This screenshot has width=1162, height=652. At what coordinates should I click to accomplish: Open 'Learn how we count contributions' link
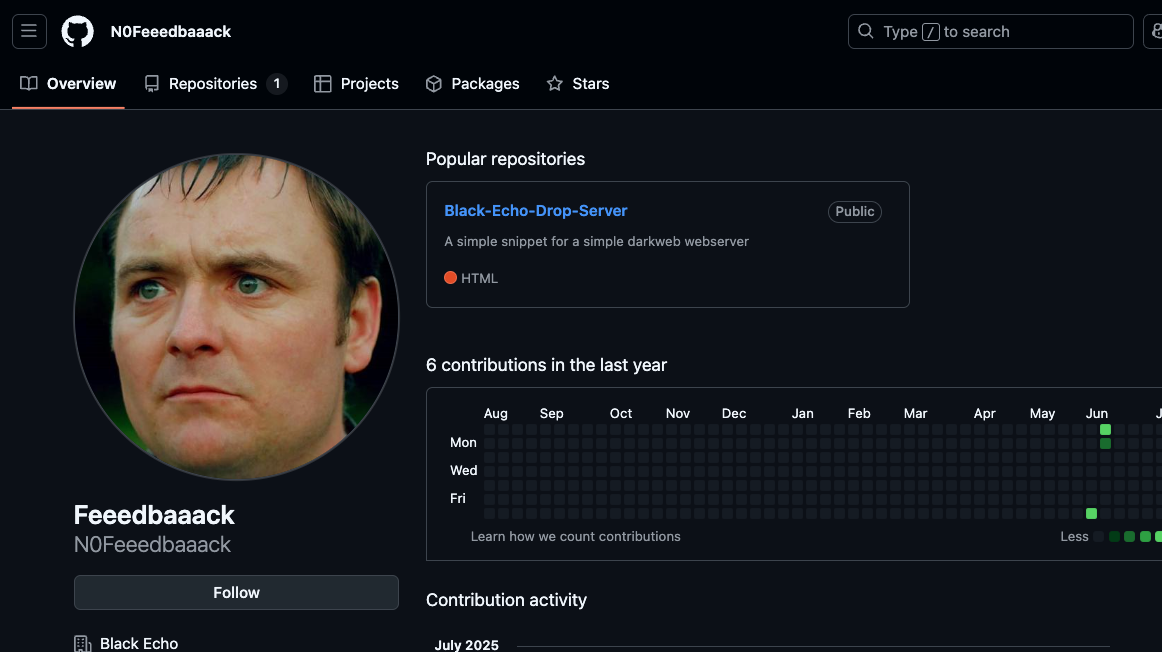(575, 536)
